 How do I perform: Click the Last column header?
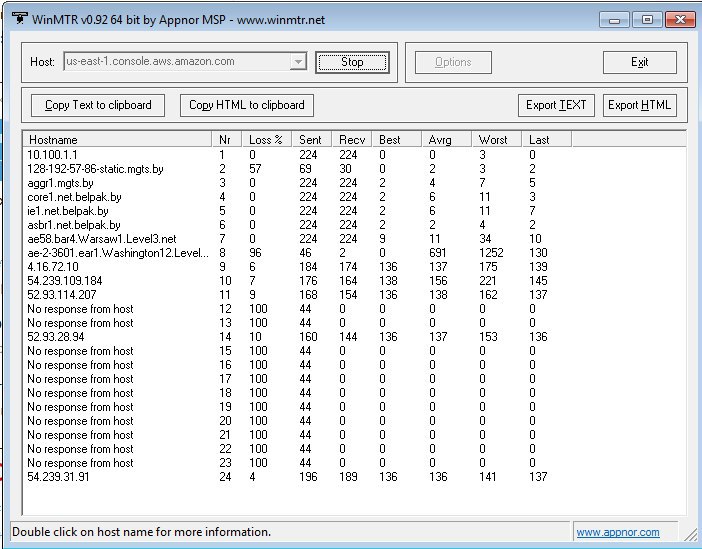pyautogui.click(x=547, y=140)
